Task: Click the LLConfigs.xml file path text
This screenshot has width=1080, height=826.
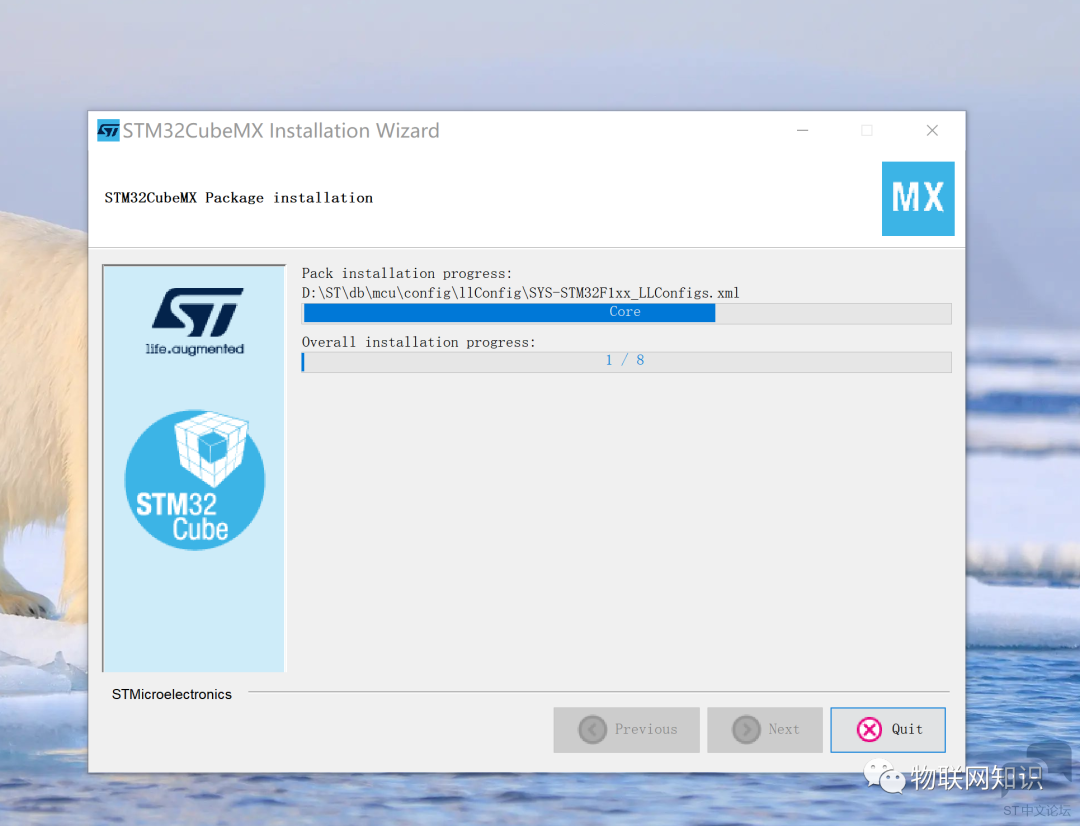Action: point(520,293)
